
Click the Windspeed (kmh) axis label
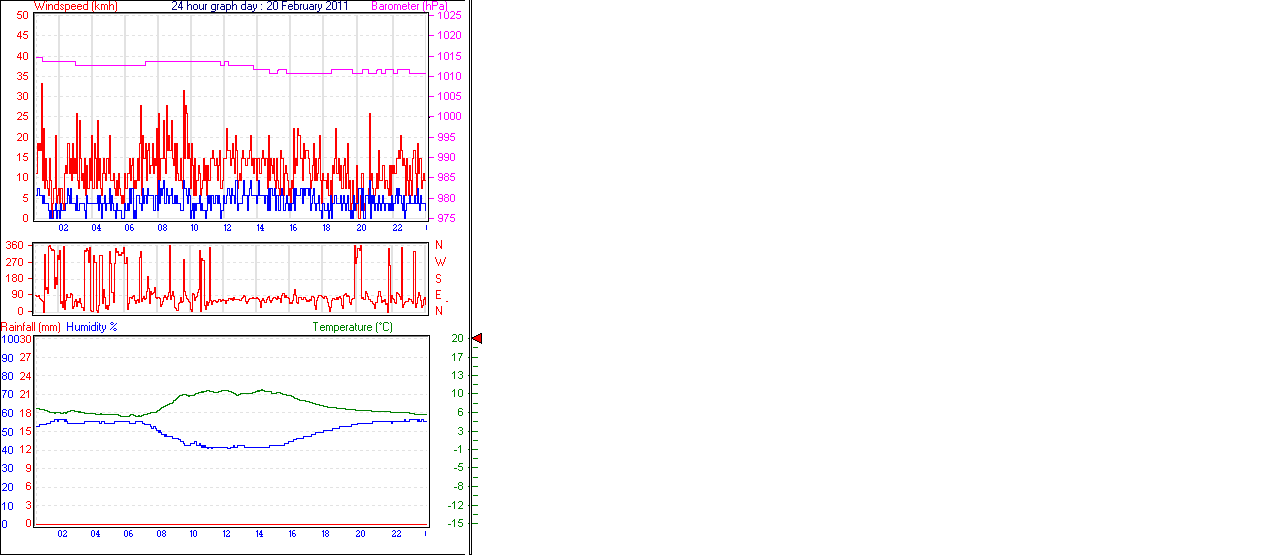click(x=75, y=6)
